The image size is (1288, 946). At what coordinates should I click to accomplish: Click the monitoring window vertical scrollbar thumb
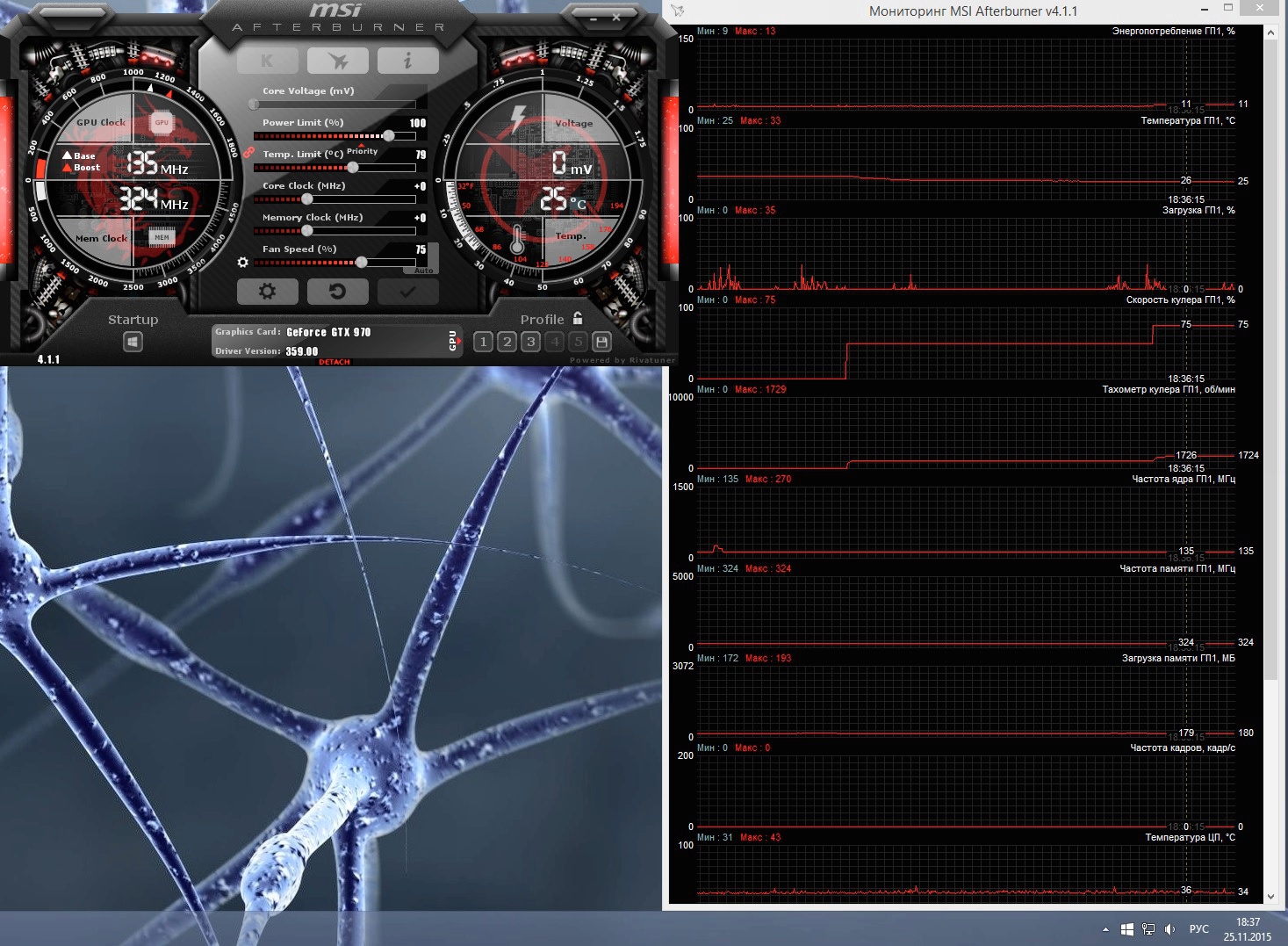pyautogui.click(x=1270, y=360)
